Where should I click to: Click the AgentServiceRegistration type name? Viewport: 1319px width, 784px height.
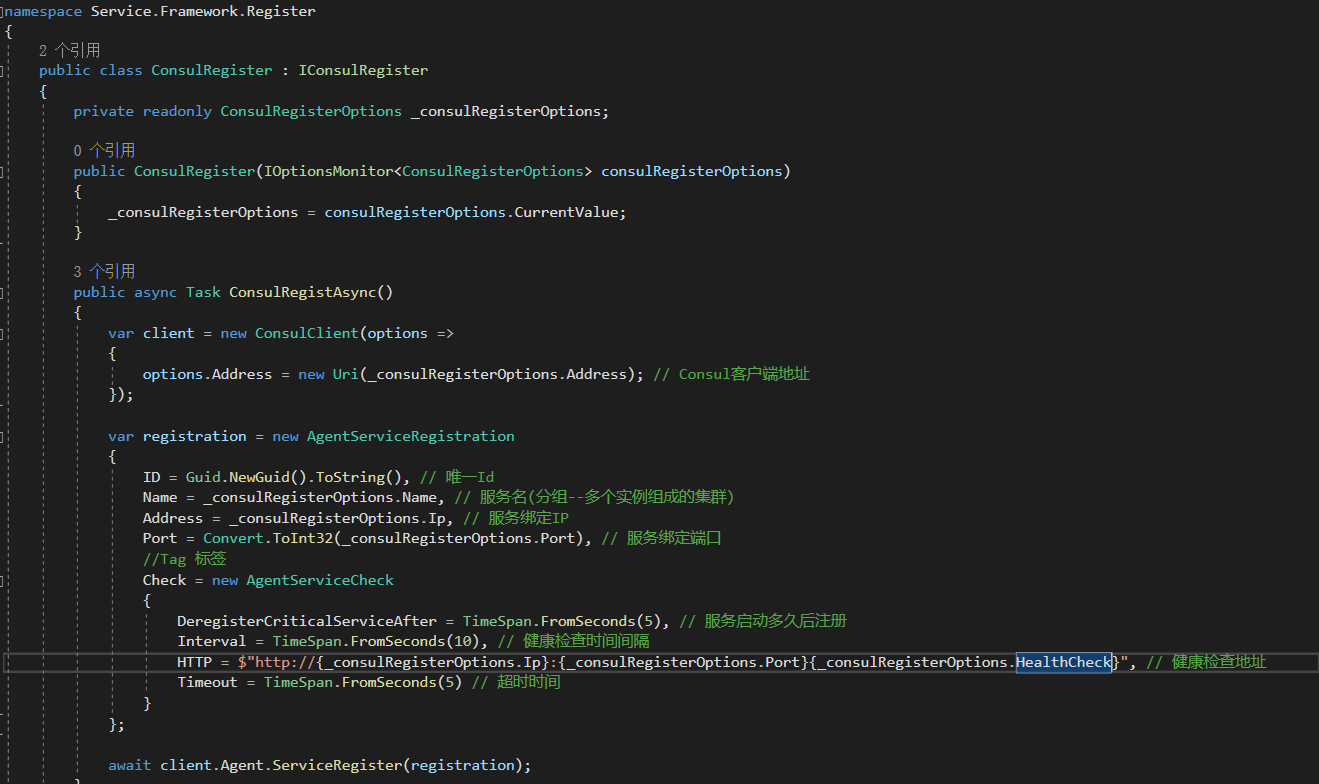[410, 435]
